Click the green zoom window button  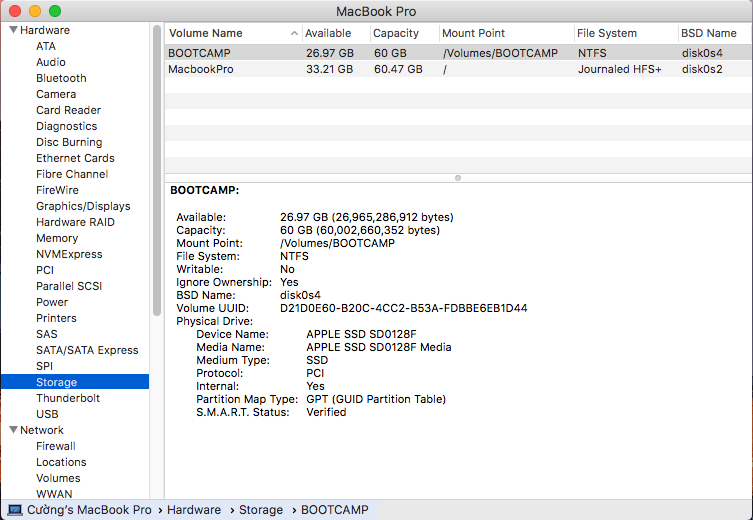click(x=54, y=11)
